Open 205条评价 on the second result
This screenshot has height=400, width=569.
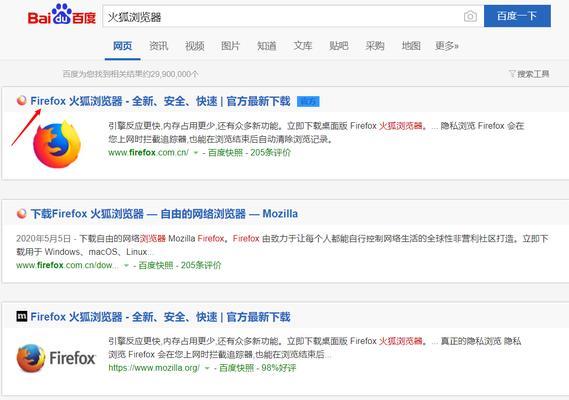[x=201, y=265]
